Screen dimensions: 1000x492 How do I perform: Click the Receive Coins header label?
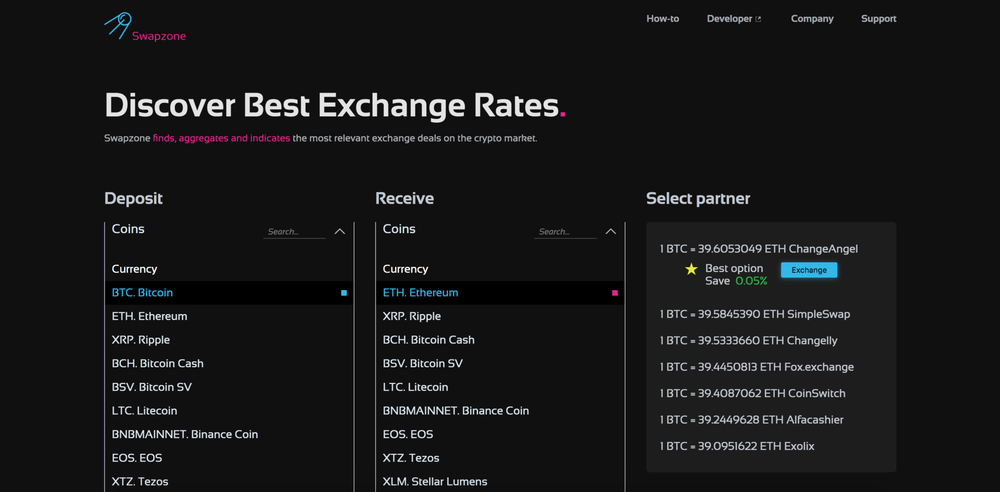click(x=399, y=229)
